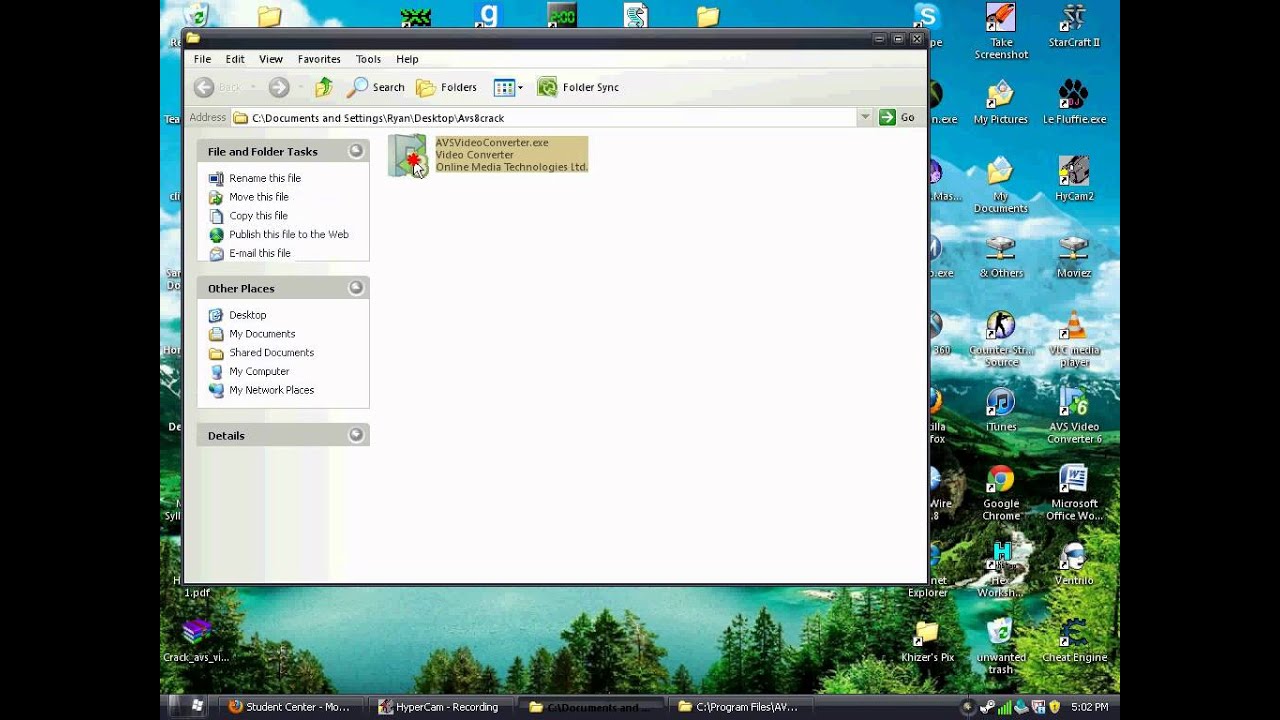The width and height of the screenshot is (1280, 720).
Task: Open My Documents under Other Places
Action: pyautogui.click(x=262, y=334)
